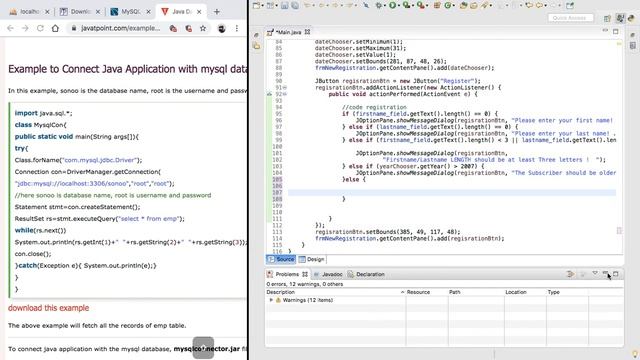Collapse code fold at line 92

coord(285,94)
